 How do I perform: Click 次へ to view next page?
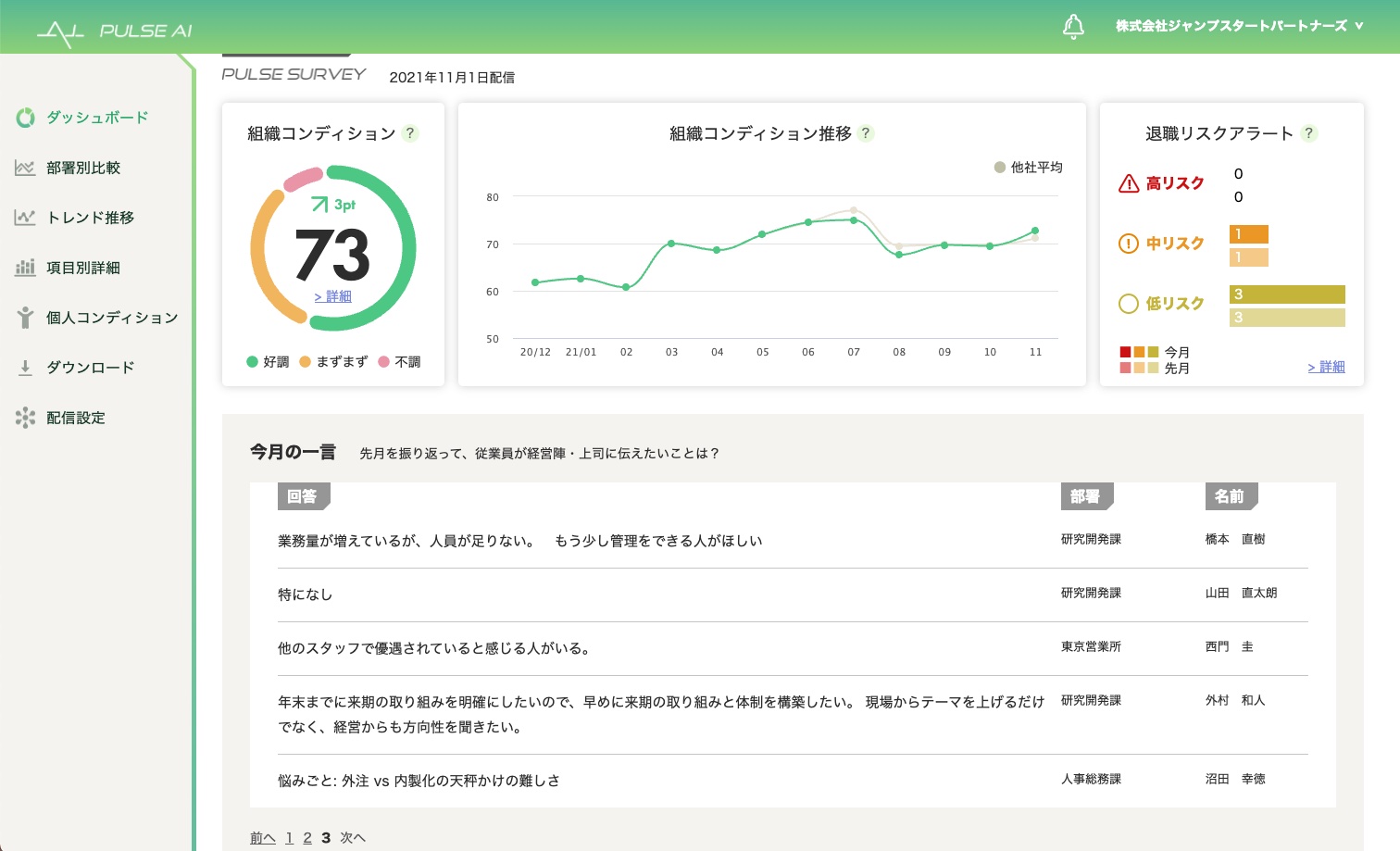click(353, 838)
